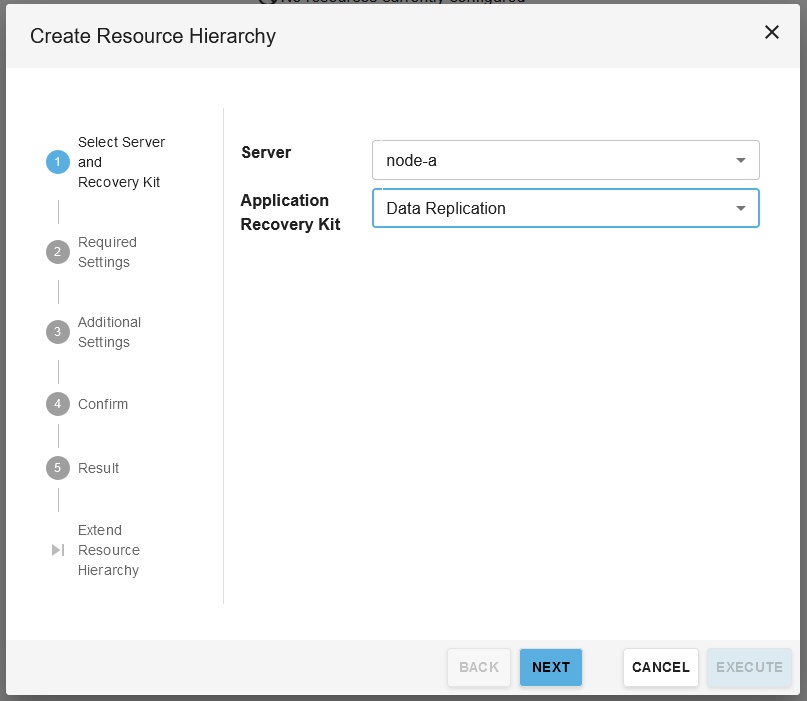Click the EXECUTE button
Viewport: 807px width, 701px height.
tap(749, 667)
